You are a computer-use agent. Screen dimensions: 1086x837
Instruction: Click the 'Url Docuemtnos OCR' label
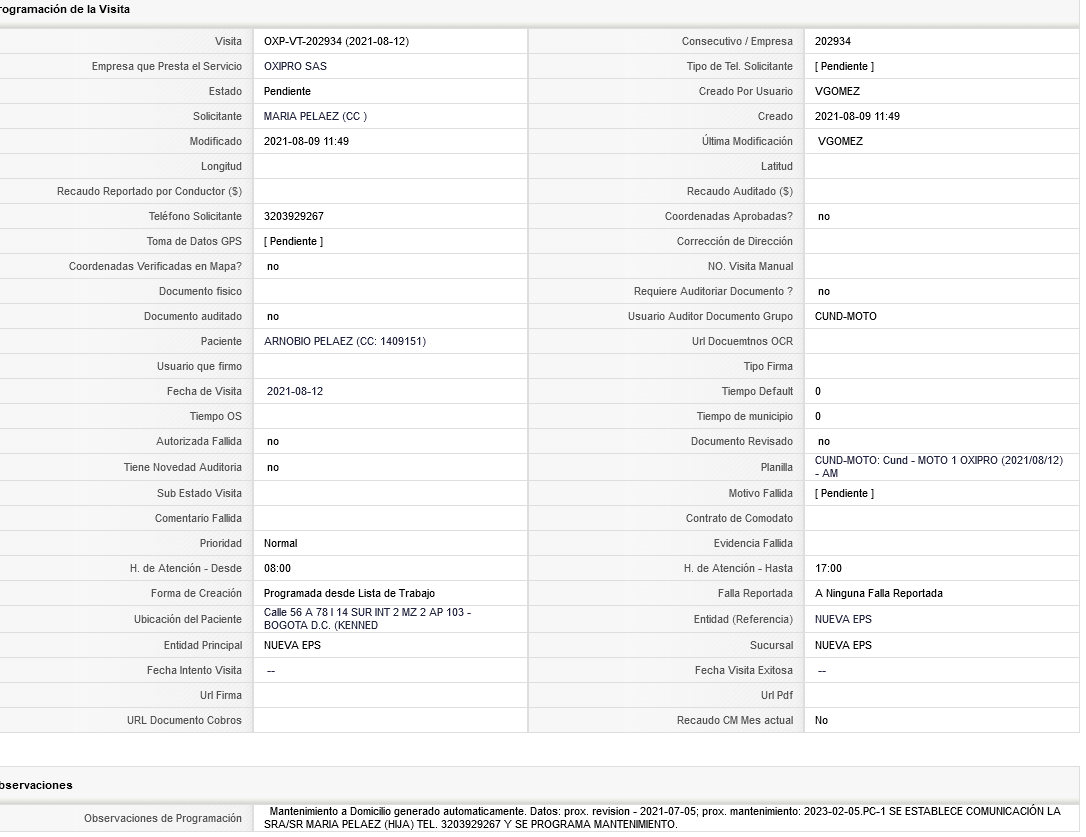[x=742, y=342]
